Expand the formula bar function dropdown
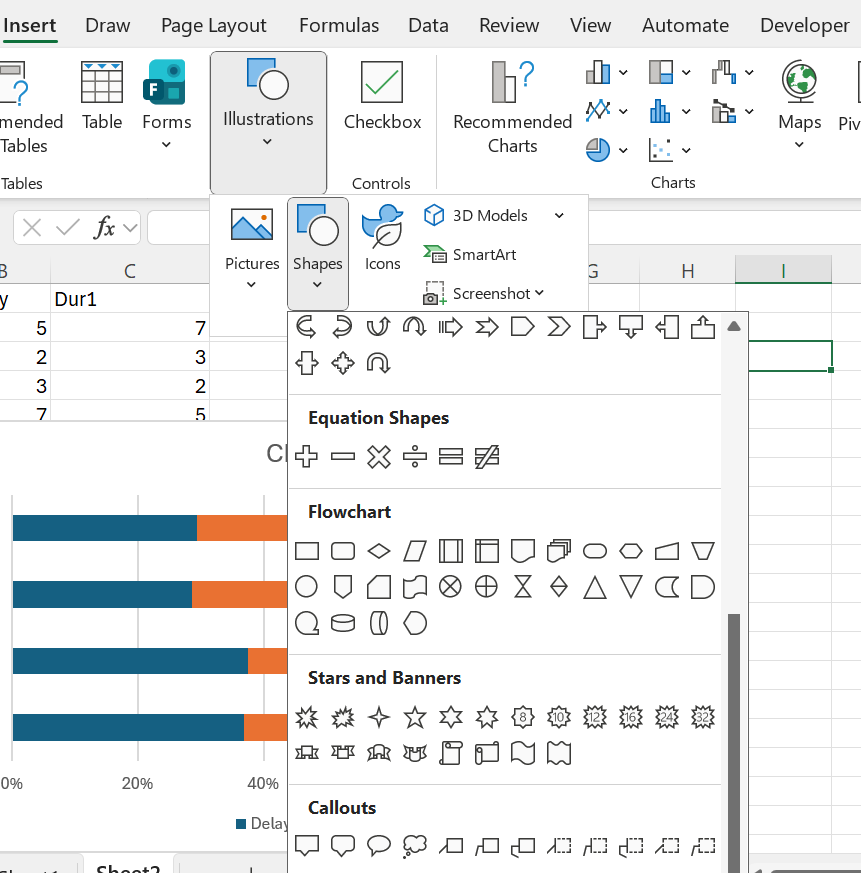Screen dimensions: 861x873 coord(130,228)
